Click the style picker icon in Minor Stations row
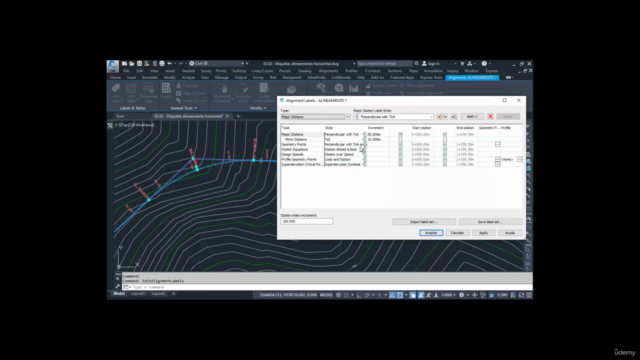 click(x=364, y=139)
